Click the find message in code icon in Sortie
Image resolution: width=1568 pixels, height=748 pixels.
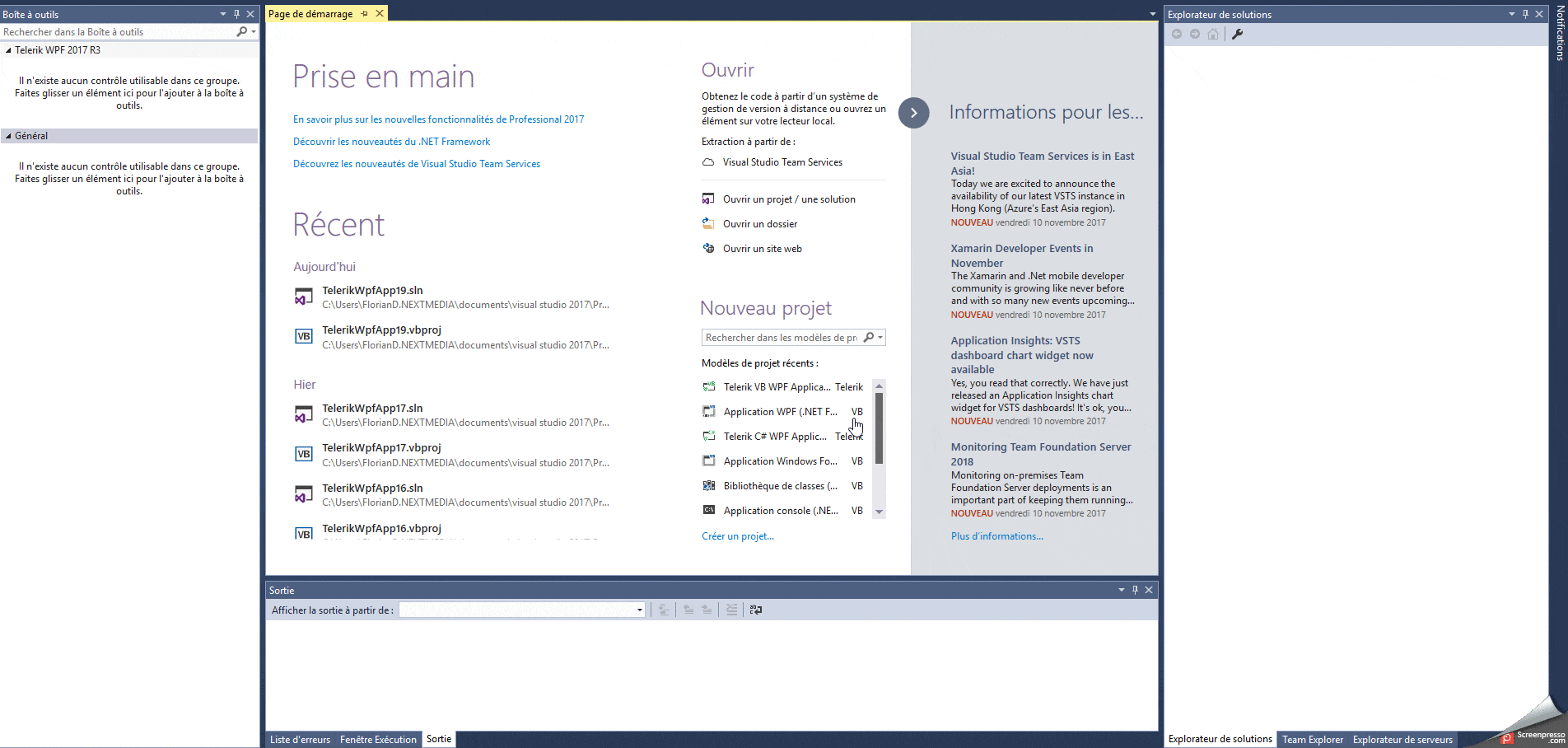coord(664,610)
